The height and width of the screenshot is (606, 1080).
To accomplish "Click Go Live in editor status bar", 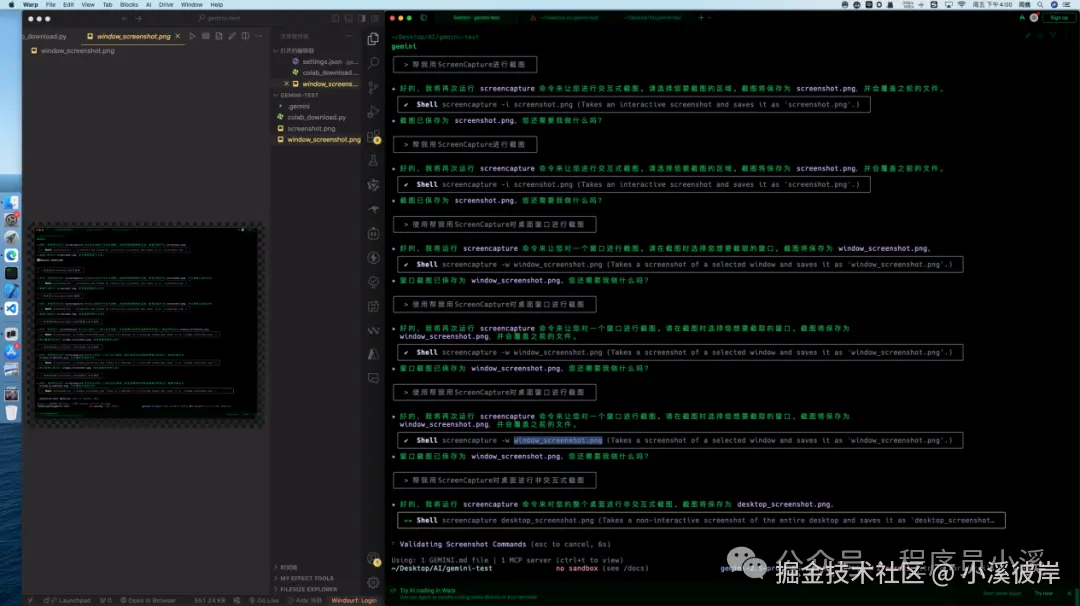I will 264,600.
